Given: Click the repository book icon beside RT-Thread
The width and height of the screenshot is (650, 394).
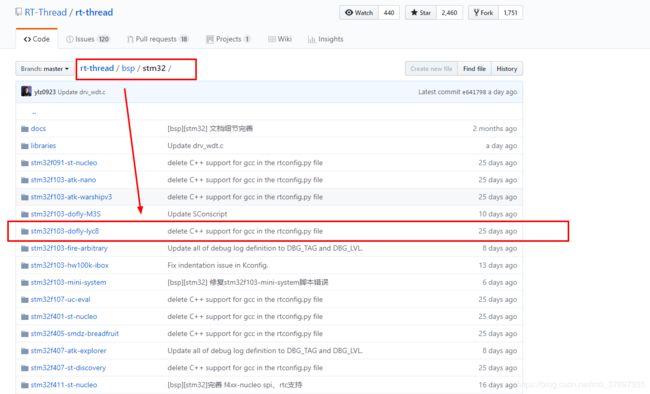Looking at the screenshot, I should pos(19,12).
